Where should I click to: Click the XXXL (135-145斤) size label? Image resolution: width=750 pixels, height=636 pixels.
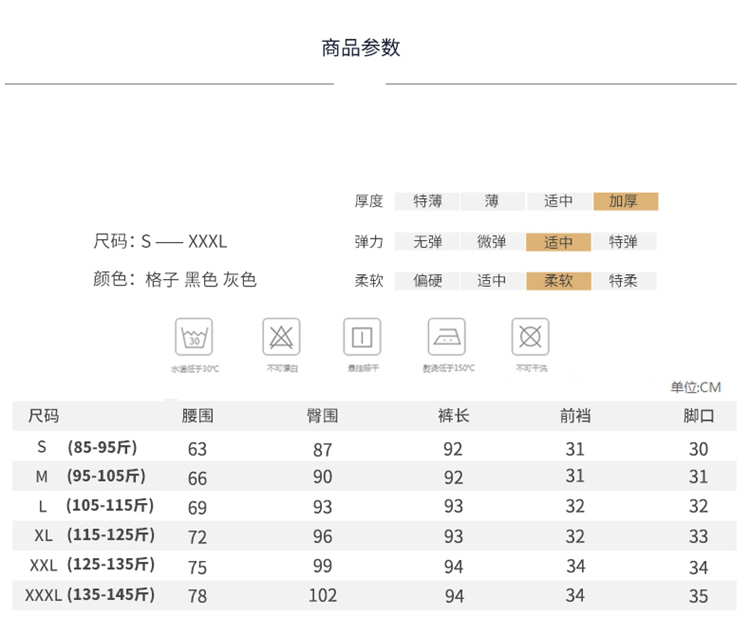coord(90,595)
